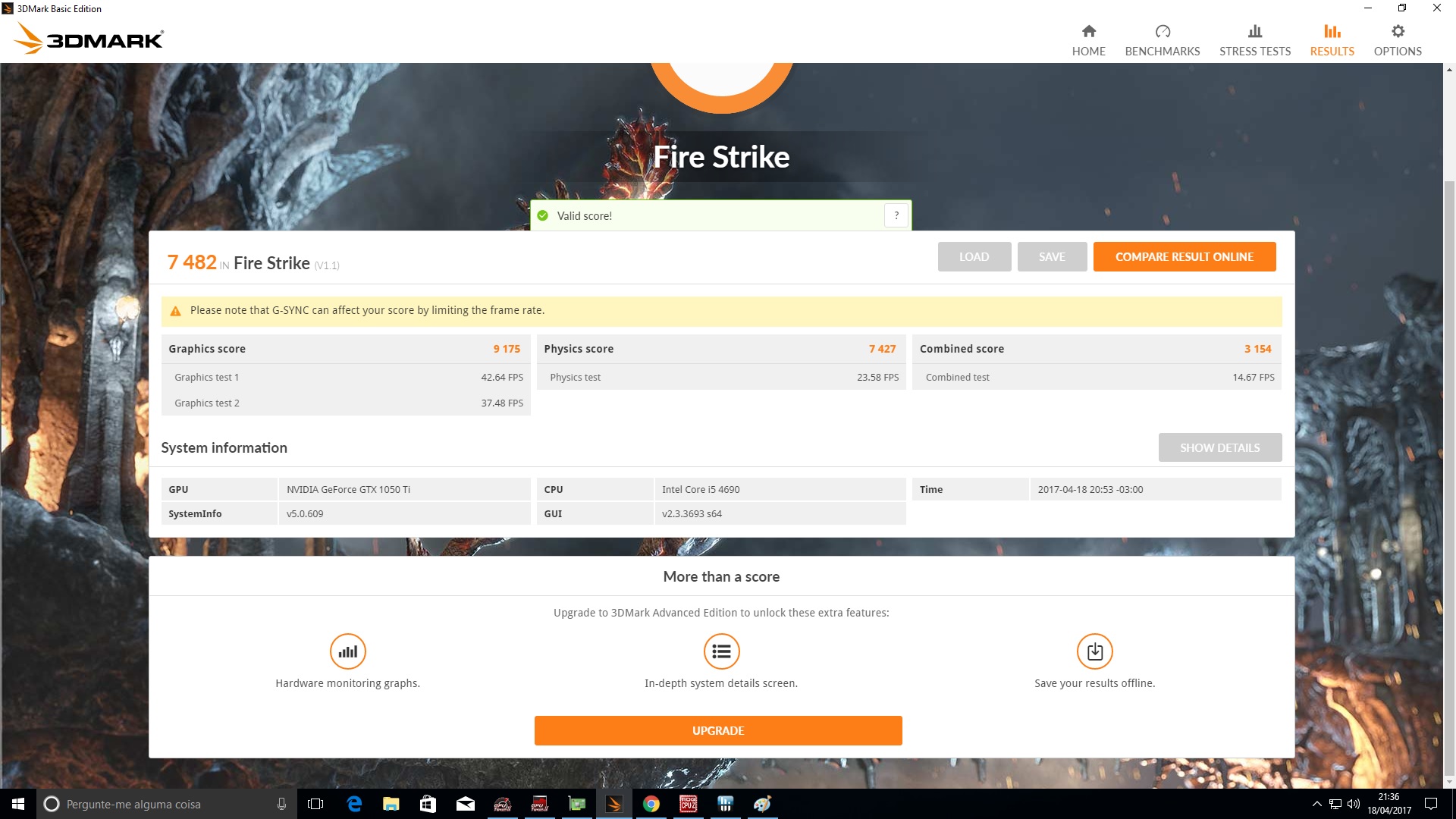
Task: Click the Paint palette taskbar icon
Action: pyautogui.click(x=762, y=804)
